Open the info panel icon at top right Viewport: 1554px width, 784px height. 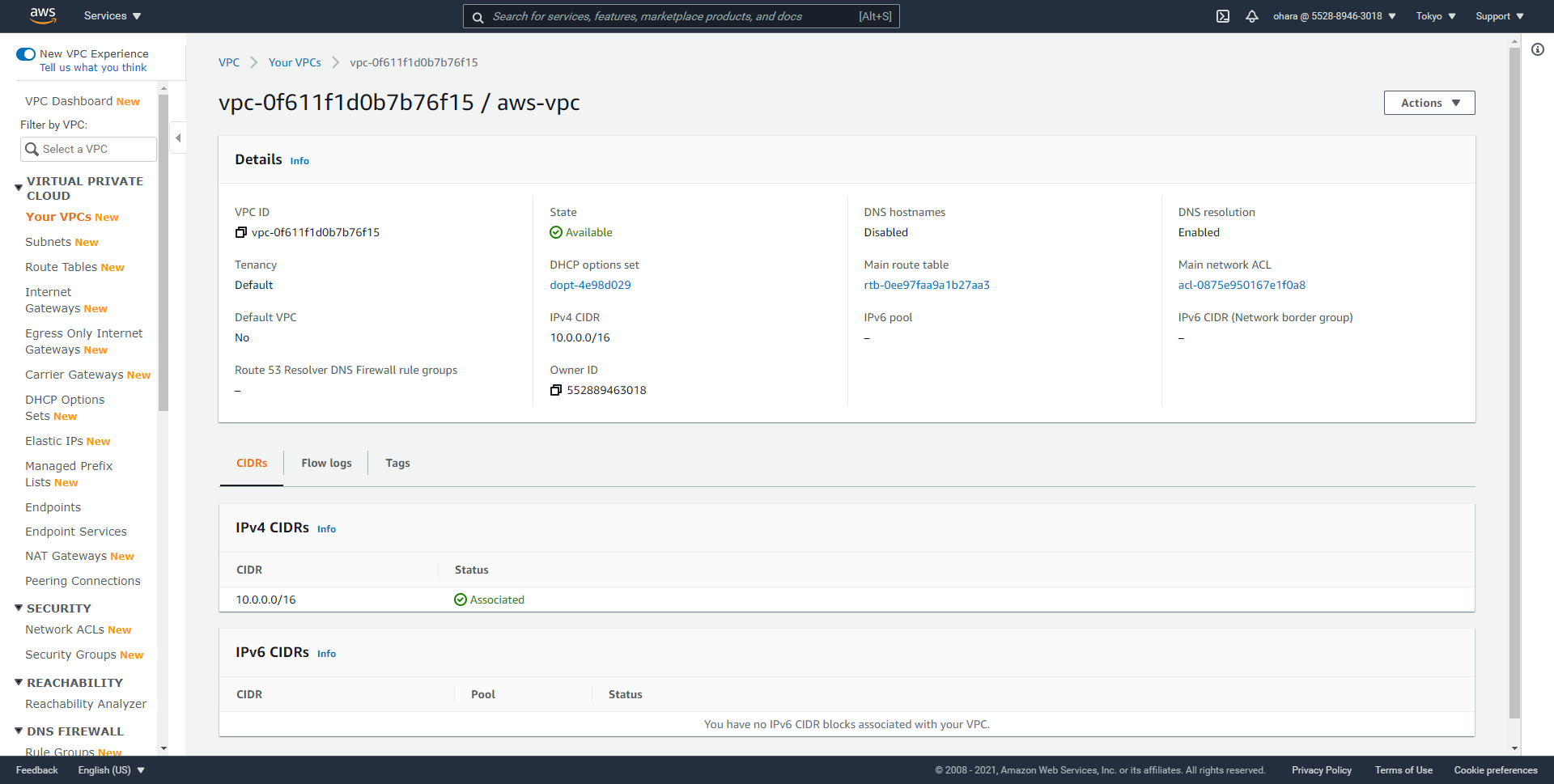[x=1538, y=49]
